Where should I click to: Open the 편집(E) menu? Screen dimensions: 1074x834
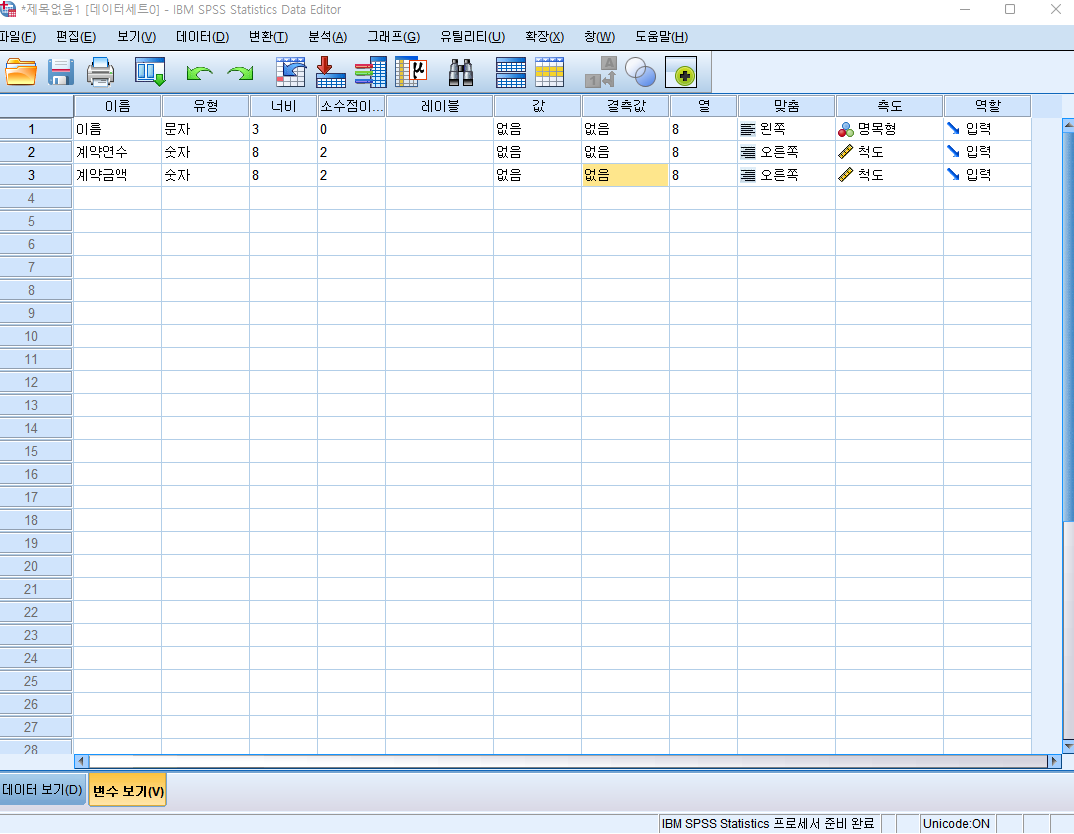click(x=76, y=37)
